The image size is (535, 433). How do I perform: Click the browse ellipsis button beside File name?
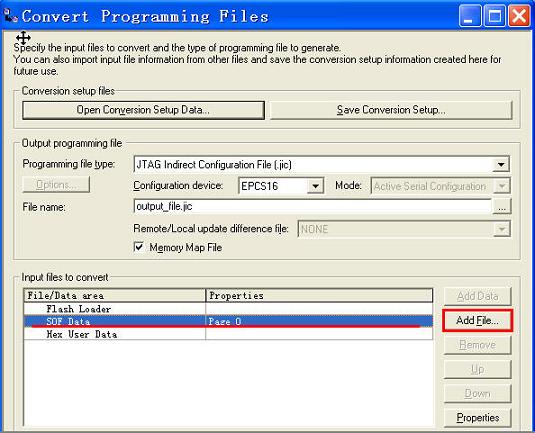coord(502,206)
